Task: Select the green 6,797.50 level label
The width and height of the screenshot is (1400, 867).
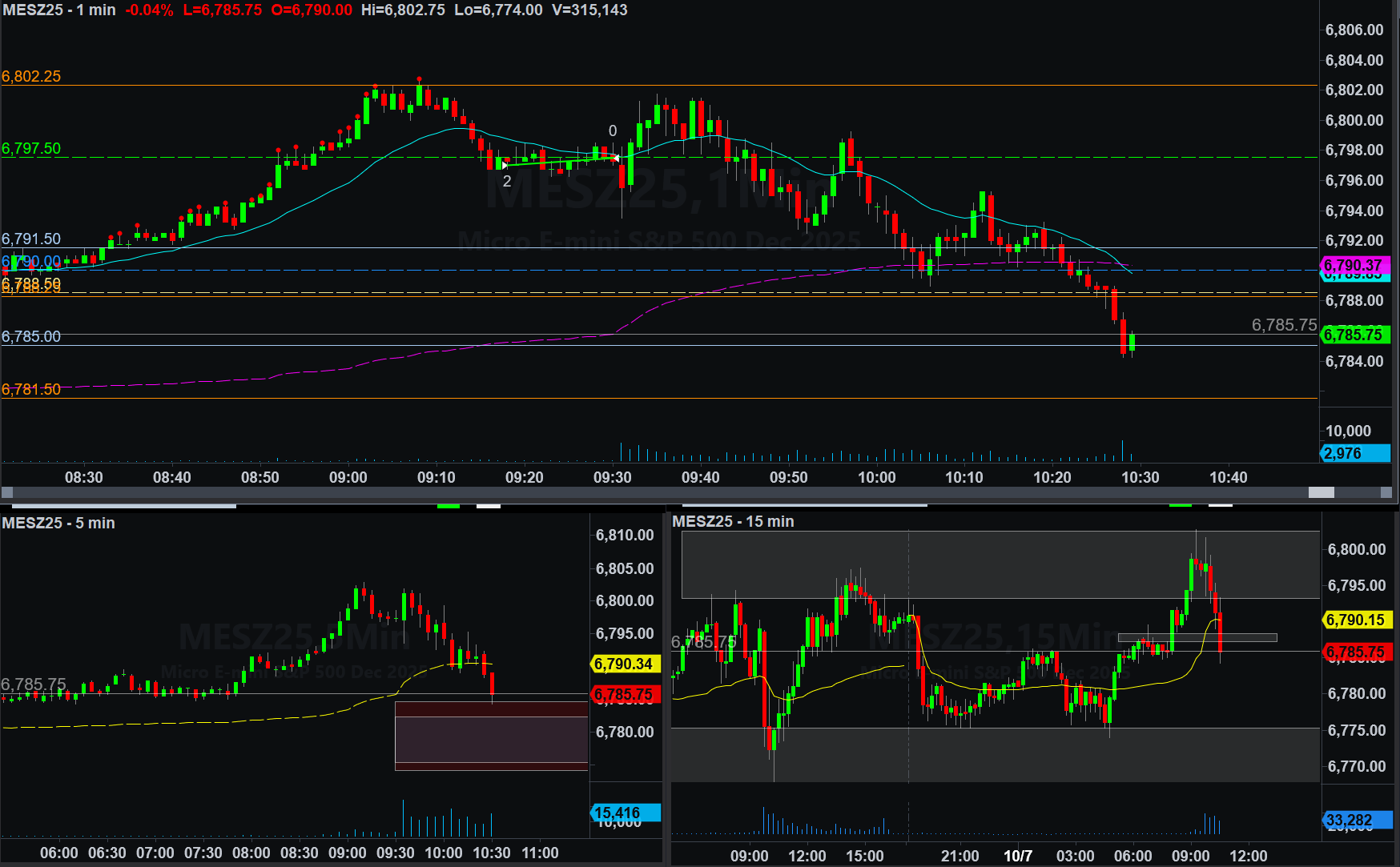Action: [x=31, y=148]
